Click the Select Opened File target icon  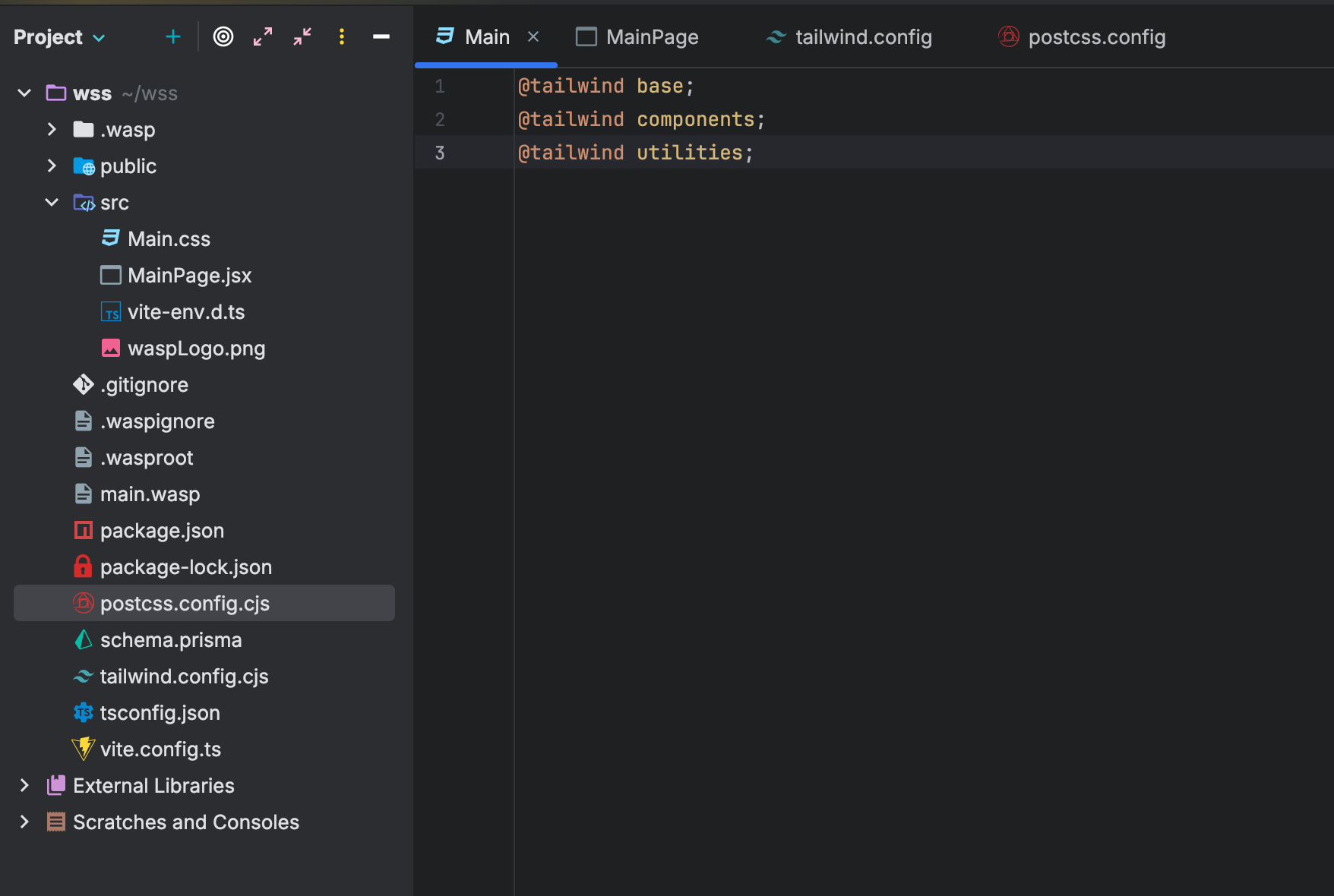coord(223,36)
